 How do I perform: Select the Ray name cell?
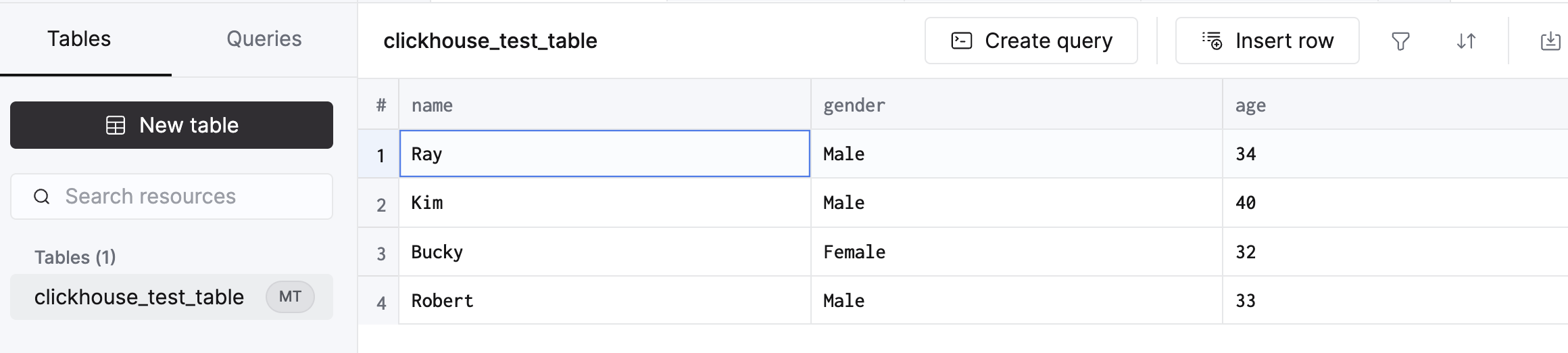[x=604, y=154]
